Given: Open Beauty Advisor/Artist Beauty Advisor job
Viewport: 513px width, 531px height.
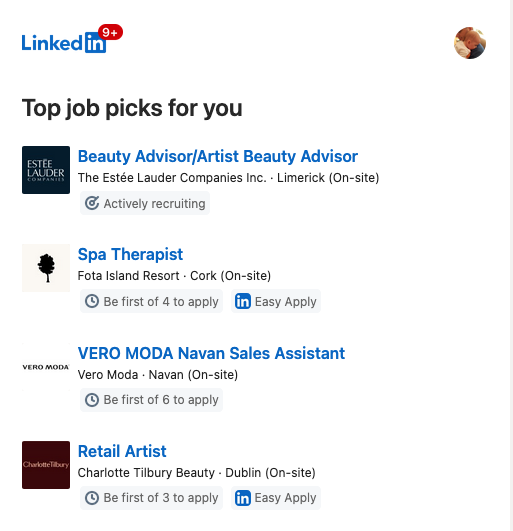Looking at the screenshot, I should (x=218, y=156).
